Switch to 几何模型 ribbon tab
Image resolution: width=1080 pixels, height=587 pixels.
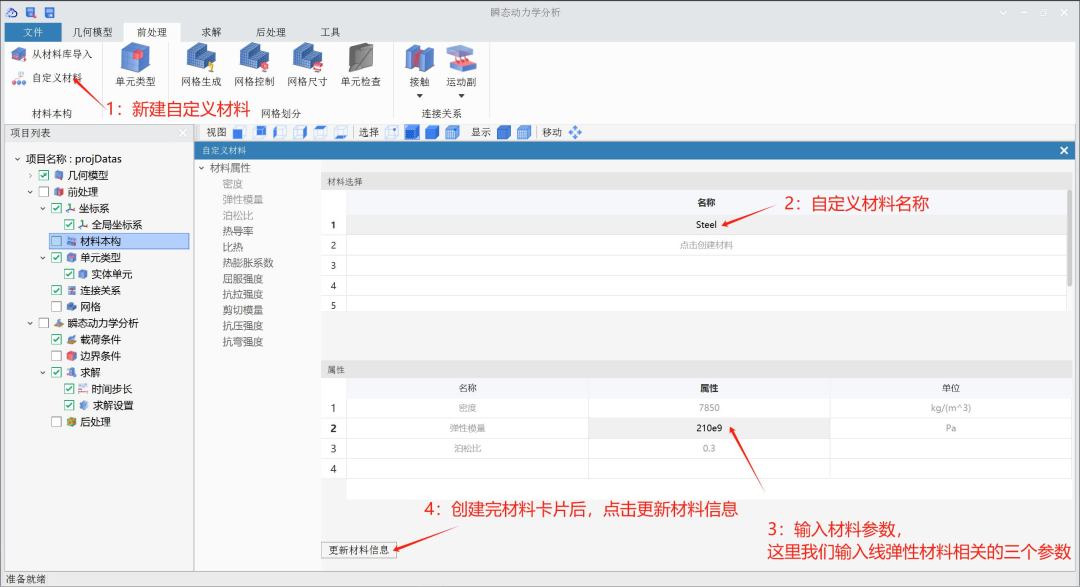[x=92, y=32]
